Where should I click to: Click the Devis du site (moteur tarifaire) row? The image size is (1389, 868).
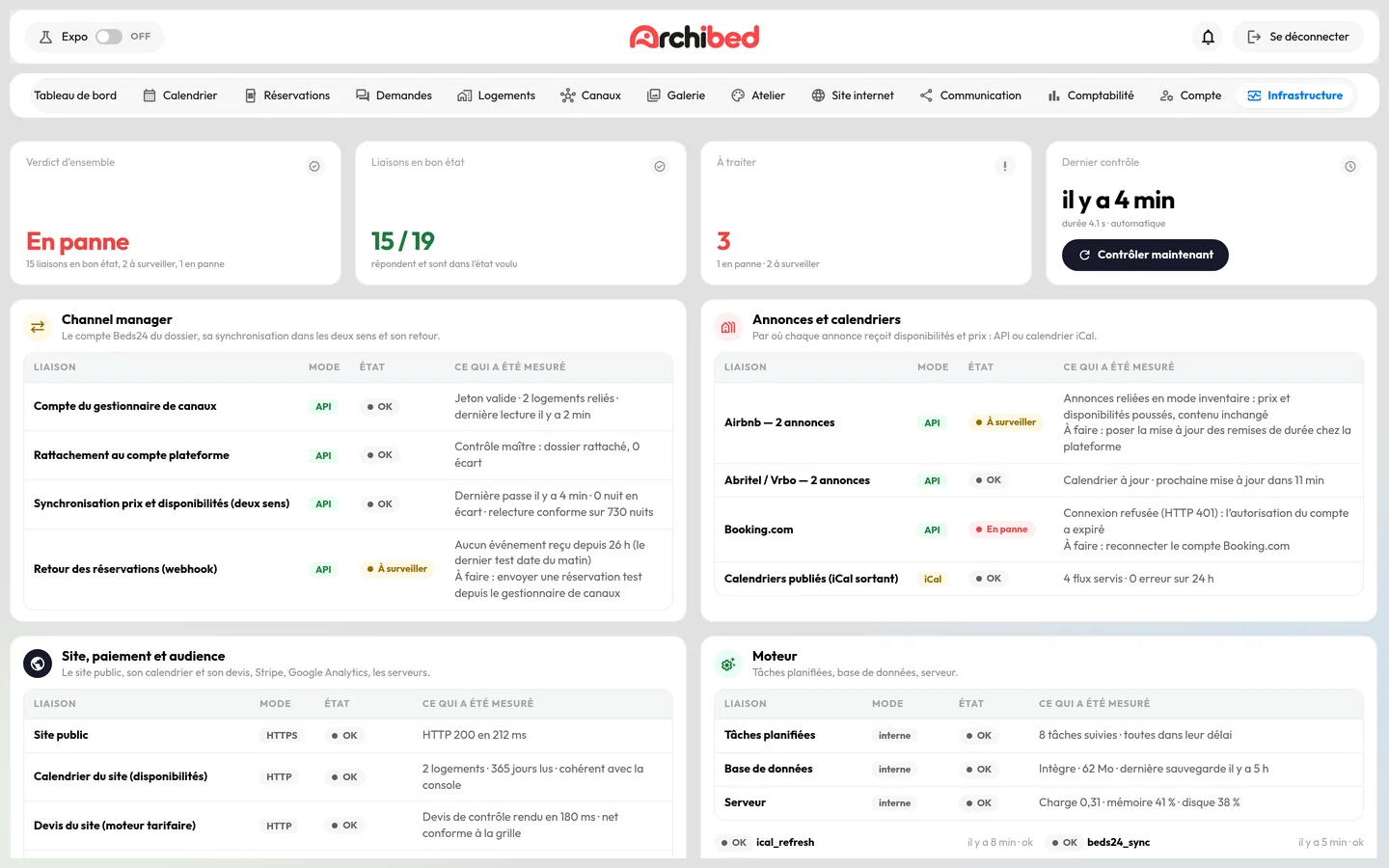click(x=348, y=826)
